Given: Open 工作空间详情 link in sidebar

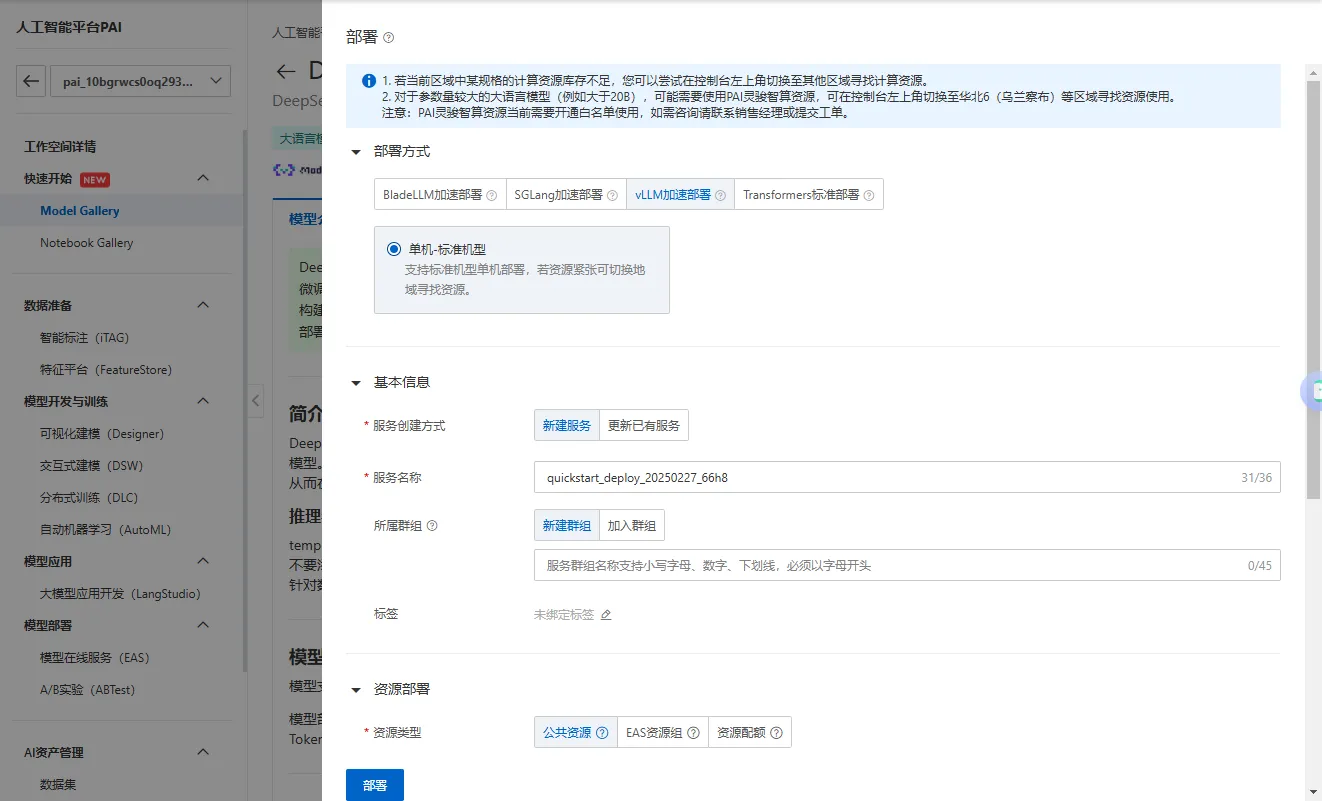Looking at the screenshot, I should click(x=60, y=147).
